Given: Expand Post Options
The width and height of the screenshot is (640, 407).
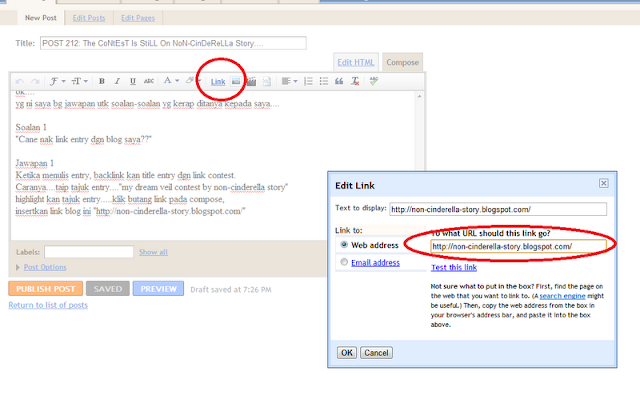Looking at the screenshot, I should pyautogui.click(x=41, y=267).
